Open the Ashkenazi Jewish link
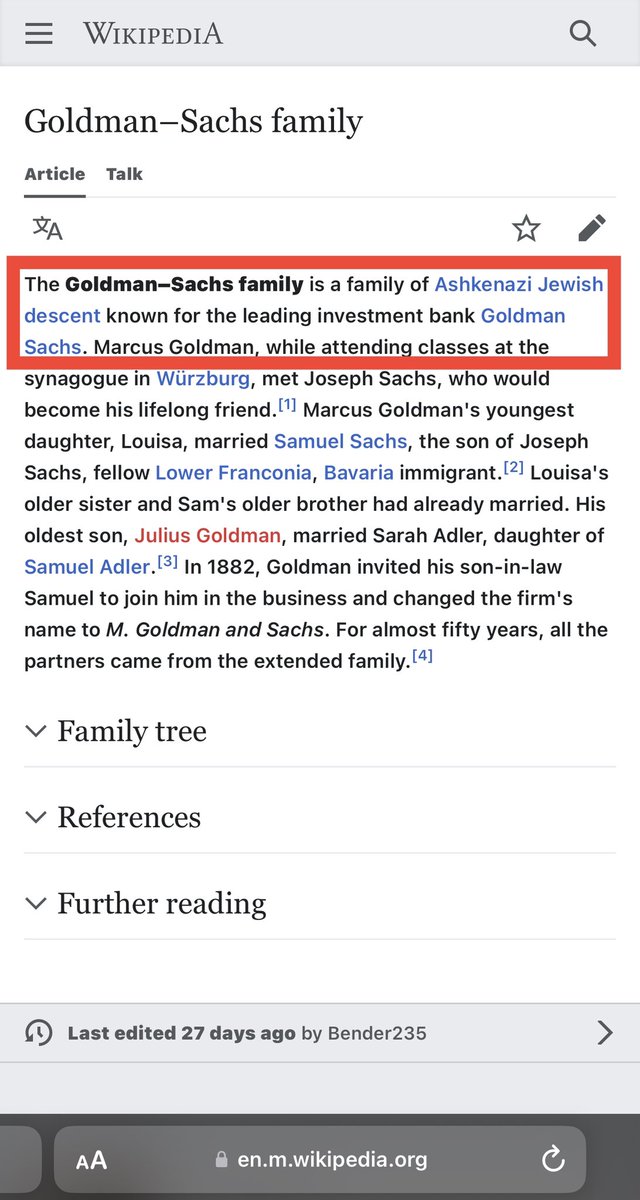This screenshot has height=1200, width=640. tap(518, 284)
